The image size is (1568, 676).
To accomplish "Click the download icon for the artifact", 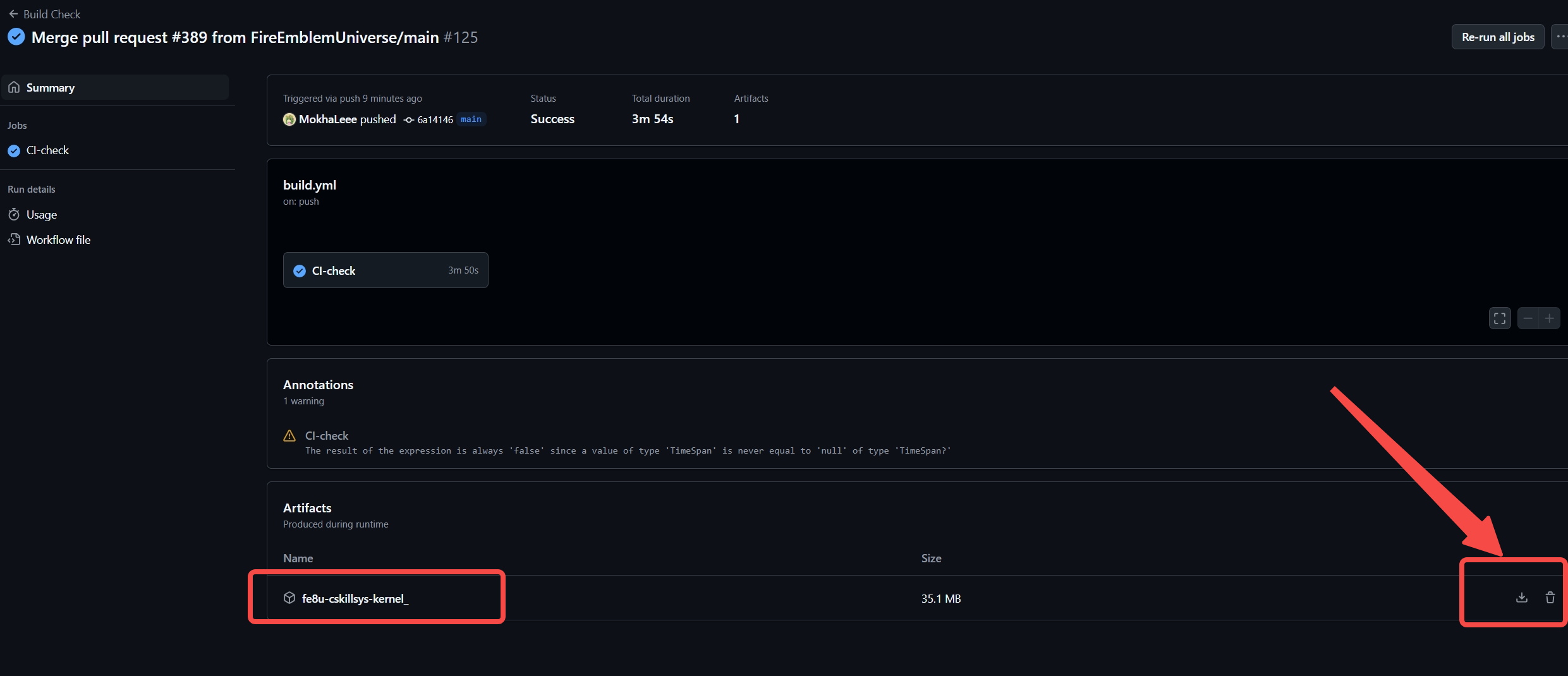I will pyautogui.click(x=1522, y=598).
